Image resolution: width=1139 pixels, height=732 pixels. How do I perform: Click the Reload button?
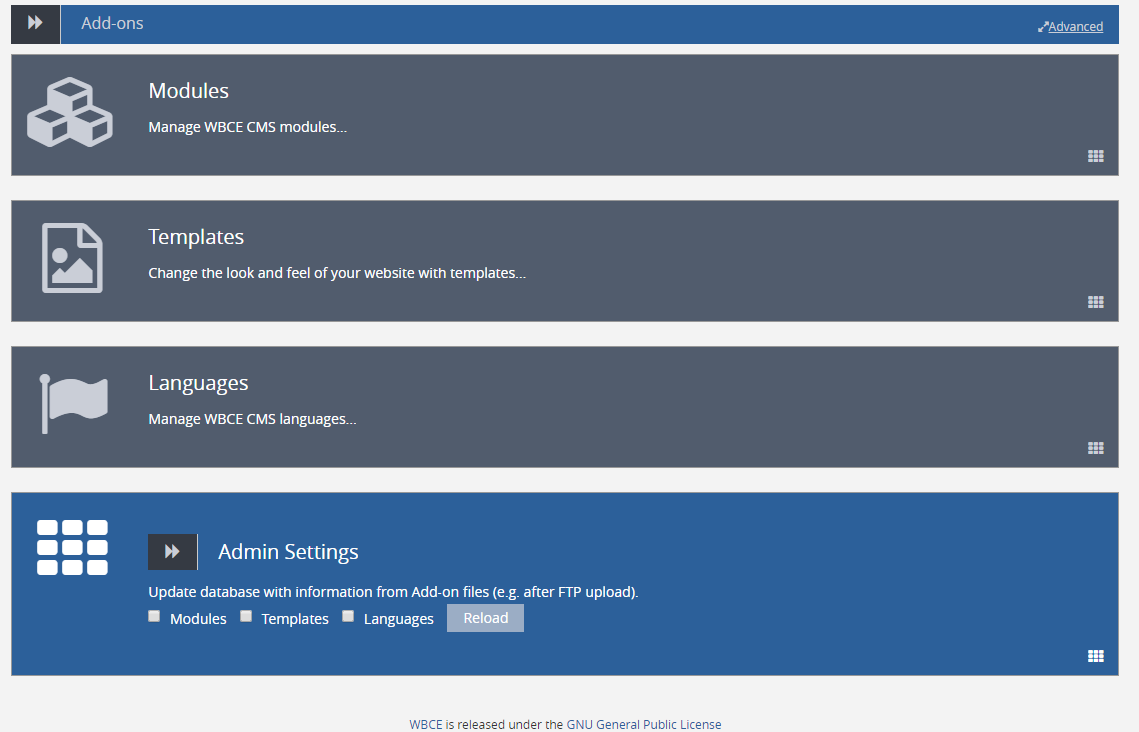485,618
